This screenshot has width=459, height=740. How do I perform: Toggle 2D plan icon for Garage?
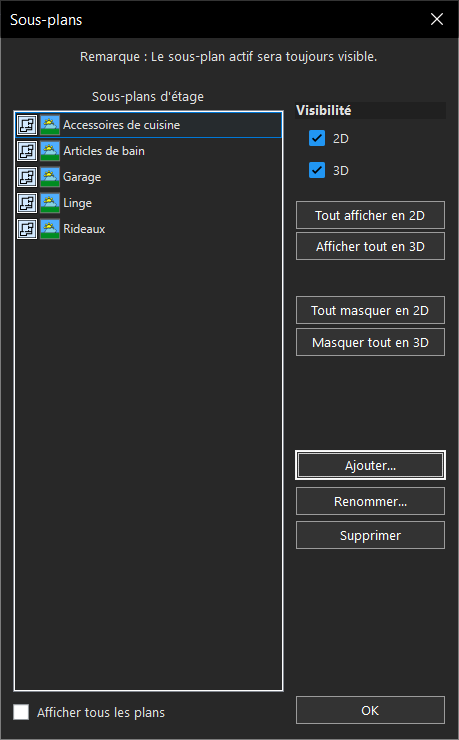click(x=27, y=177)
